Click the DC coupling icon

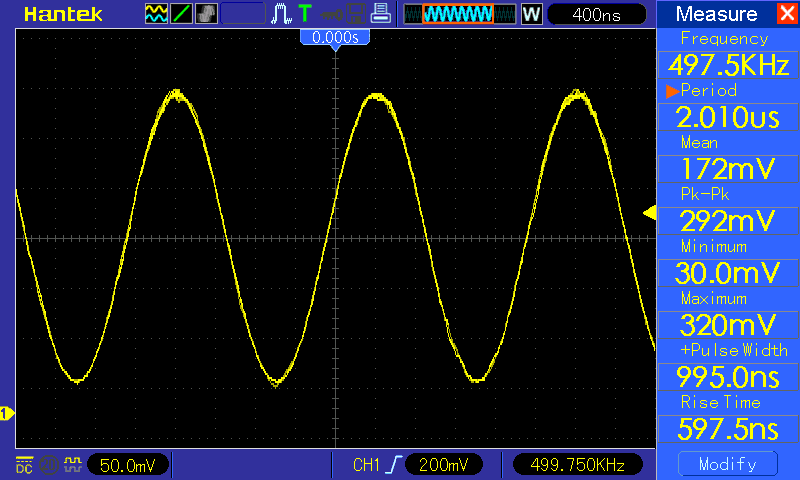coord(24,465)
